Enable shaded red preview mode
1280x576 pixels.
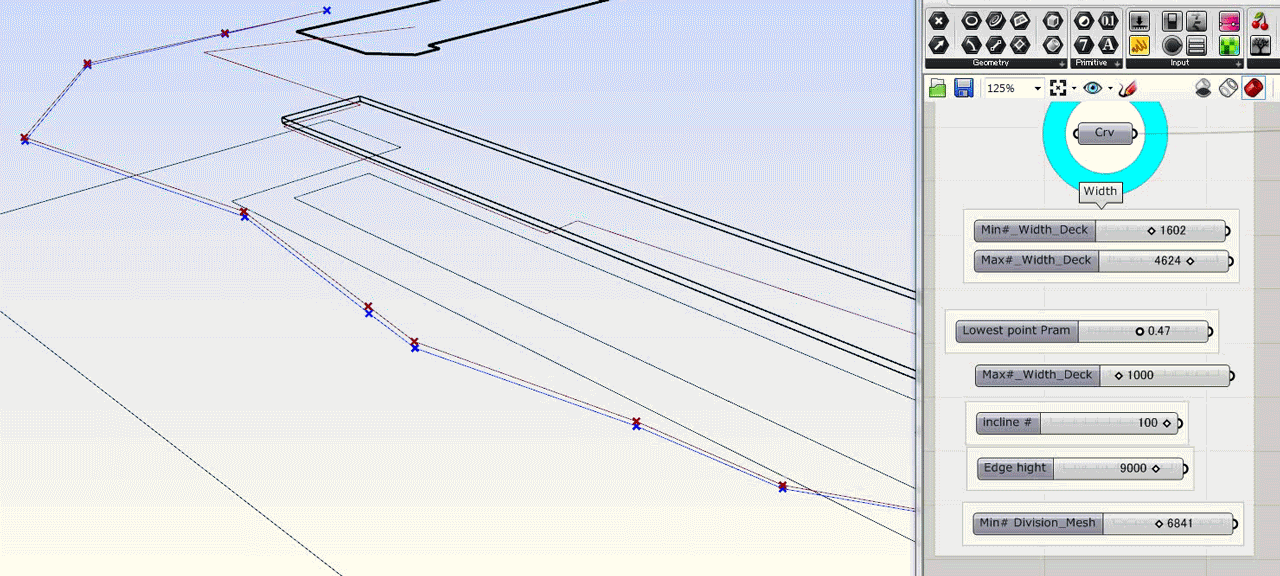pyautogui.click(x=1253, y=89)
